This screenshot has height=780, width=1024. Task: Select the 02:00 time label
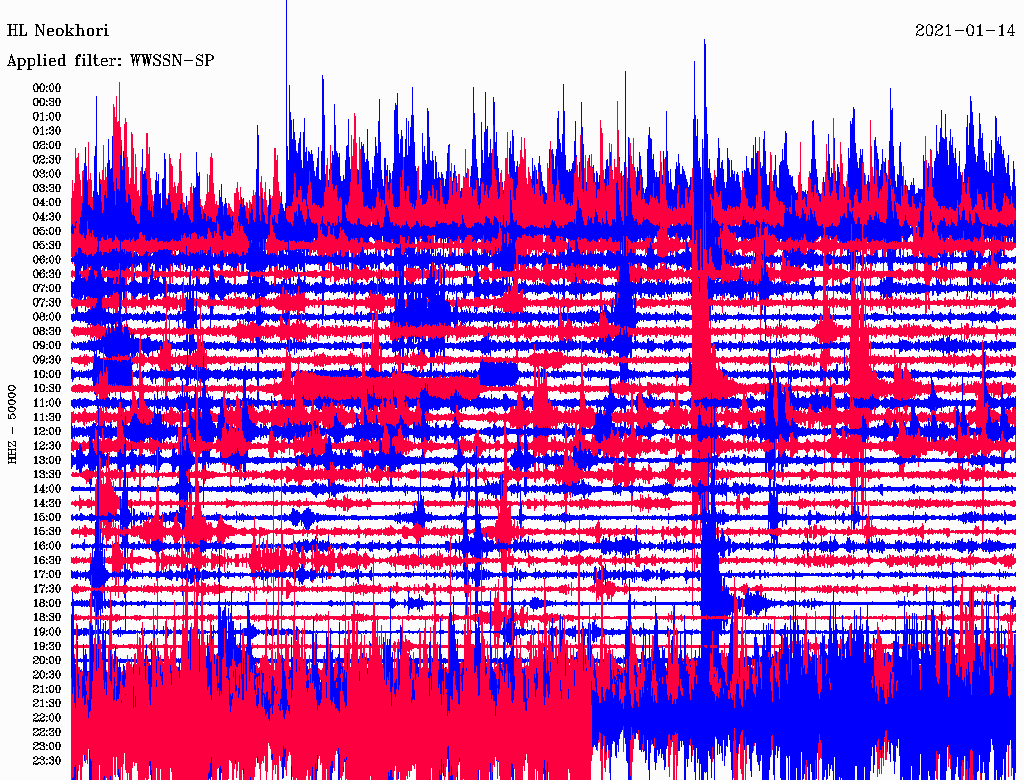(x=46, y=145)
